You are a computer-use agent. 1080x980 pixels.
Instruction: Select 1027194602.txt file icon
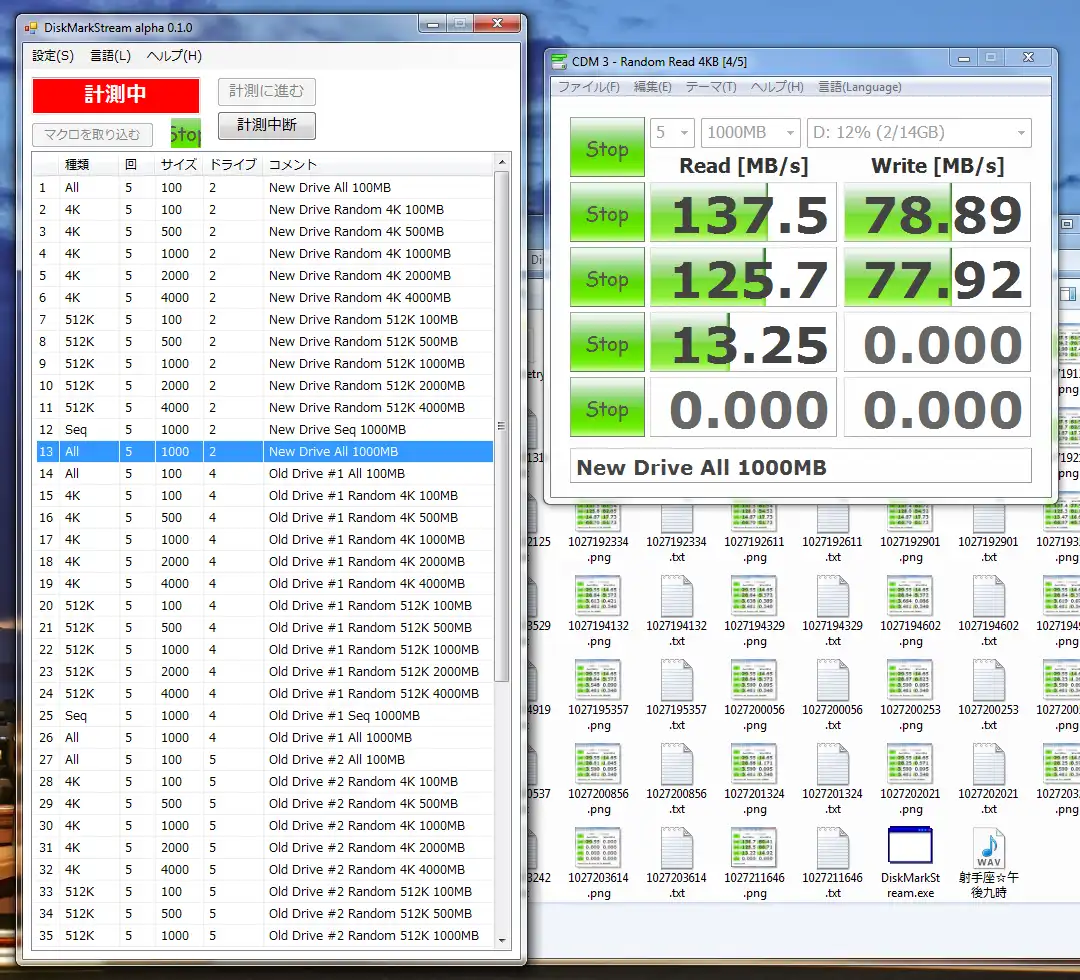pos(988,596)
